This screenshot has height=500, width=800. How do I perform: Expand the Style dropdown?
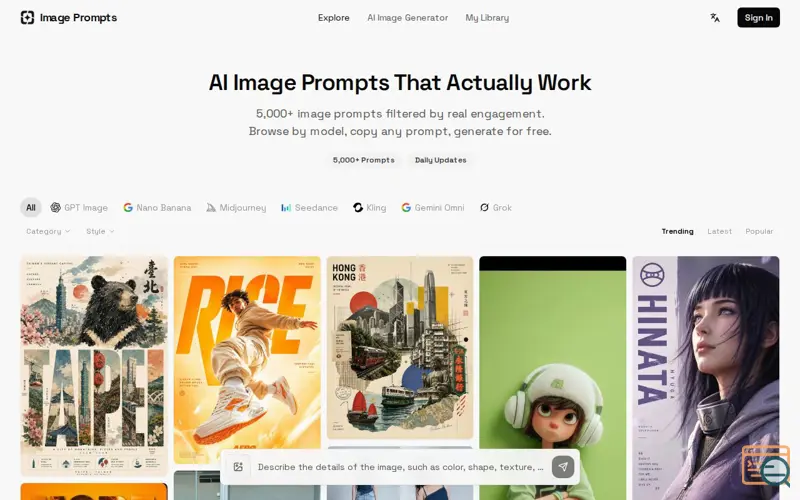[x=100, y=231]
